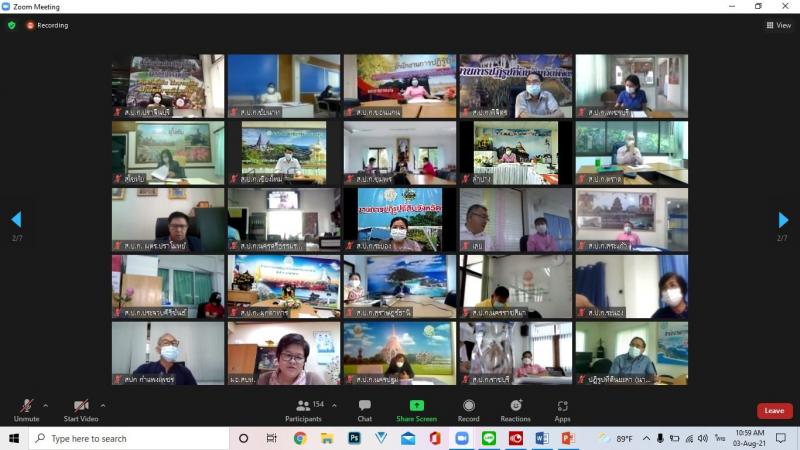This screenshot has height=450, width=800.
Task: Select the ส.ป.ก.ตราด participant video
Action: pyautogui.click(x=632, y=153)
